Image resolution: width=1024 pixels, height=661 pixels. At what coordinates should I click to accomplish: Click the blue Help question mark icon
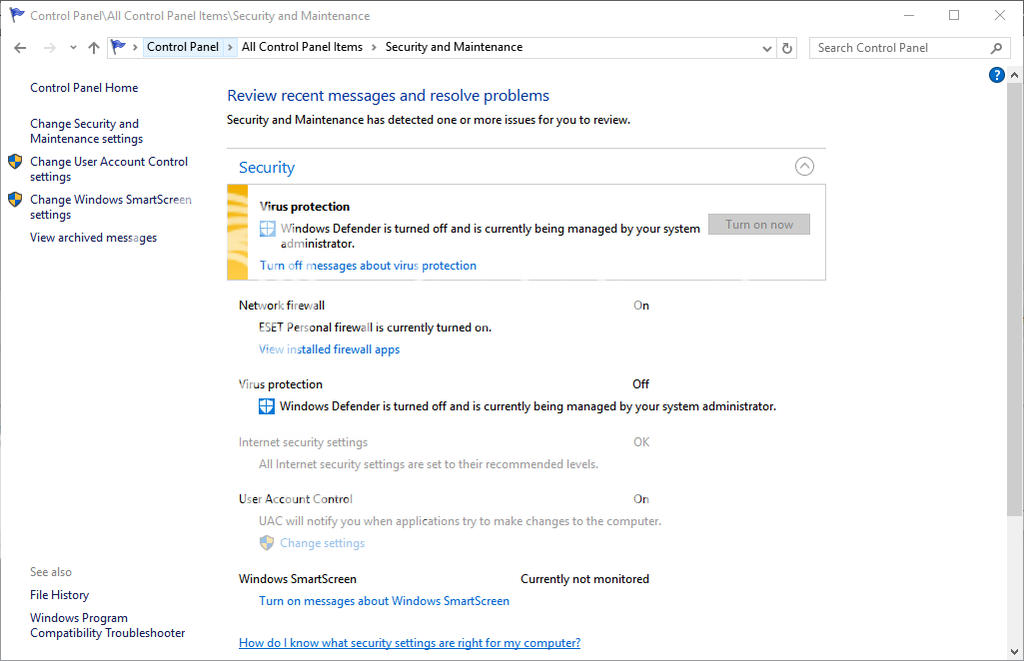click(x=996, y=75)
